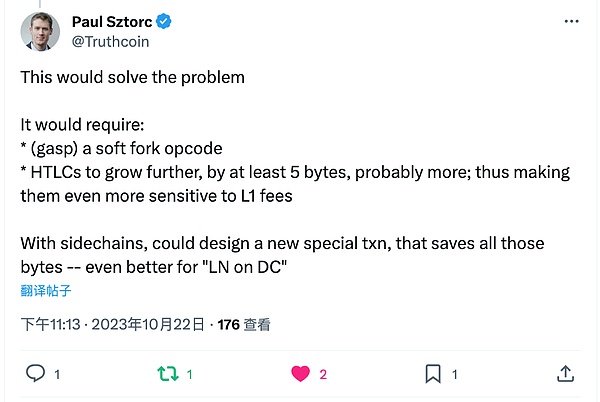Click the green retweet count number
Image resolution: width=600 pixels, height=402 pixels.
click(x=190, y=375)
